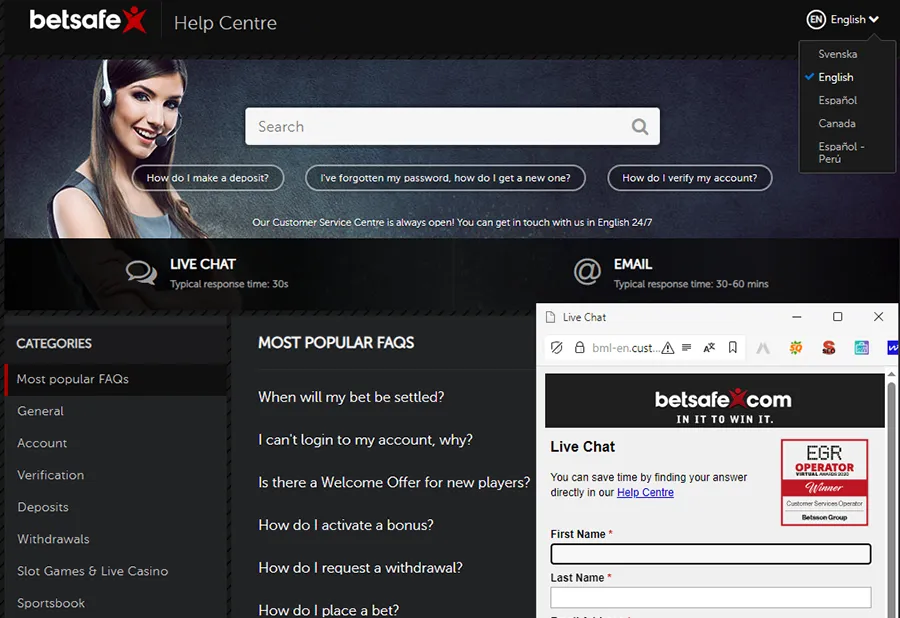This screenshot has height=618, width=900.
Task: Open 'How do I place a bet?' FAQ
Action: click(x=328, y=610)
